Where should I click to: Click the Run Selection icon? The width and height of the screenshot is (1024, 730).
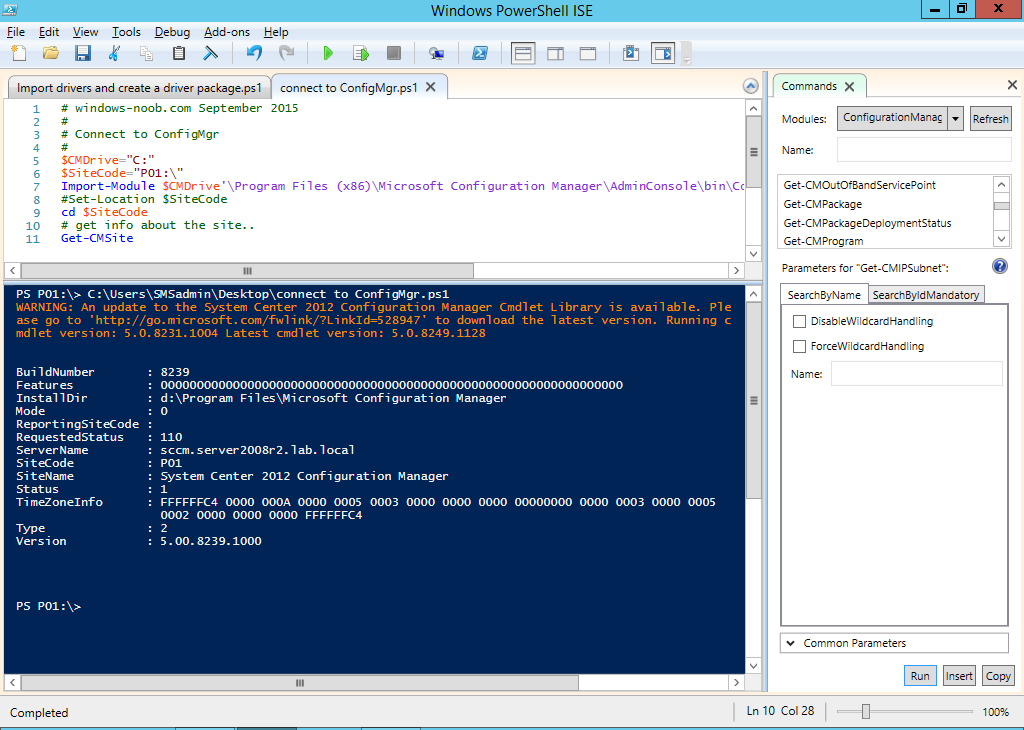click(x=360, y=54)
